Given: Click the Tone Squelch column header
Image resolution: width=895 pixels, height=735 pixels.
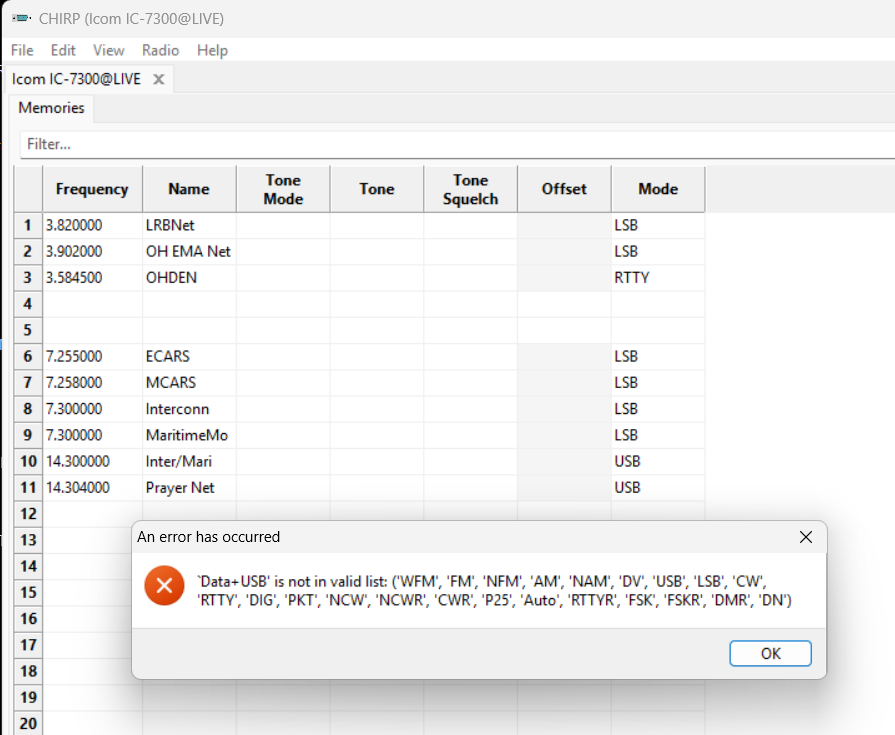Looking at the screenshot, I should 470,189.
